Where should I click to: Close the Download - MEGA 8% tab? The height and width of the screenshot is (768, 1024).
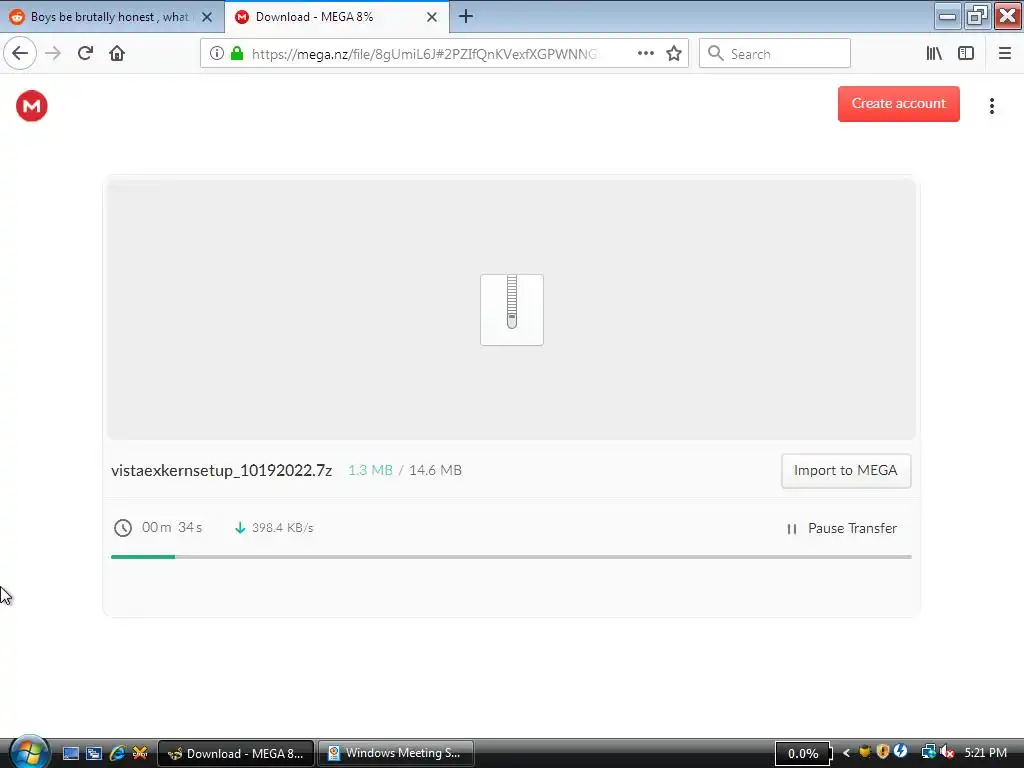(x=432, y=17)
